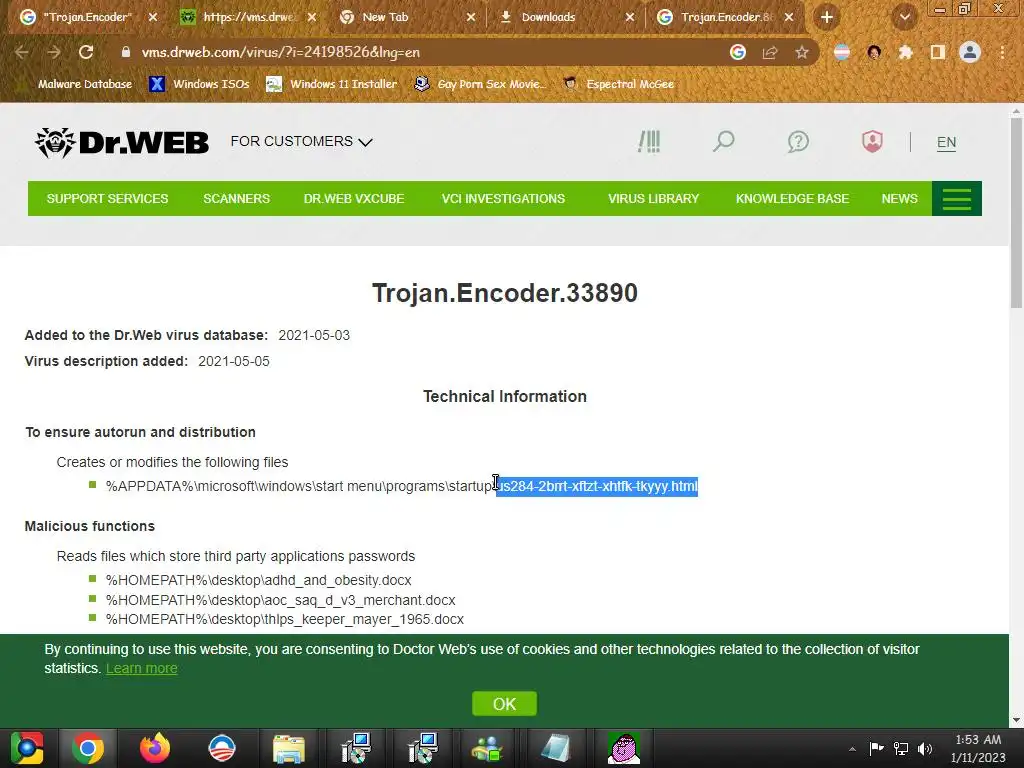Click the scrollbar down arrow
This screenshot has width=1024, height=768.
click(1016, 720)
